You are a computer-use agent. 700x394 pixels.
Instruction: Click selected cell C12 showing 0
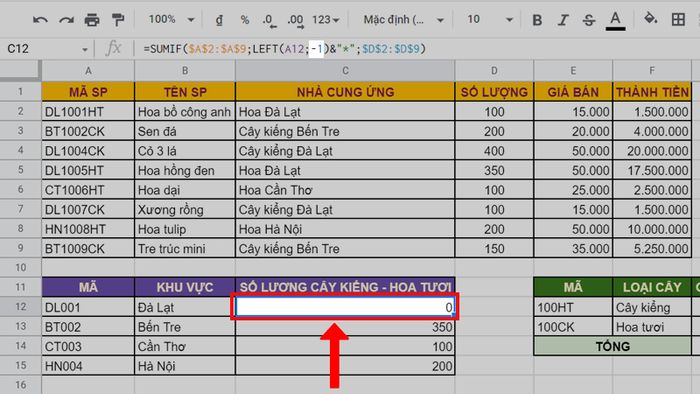[345, 307]
